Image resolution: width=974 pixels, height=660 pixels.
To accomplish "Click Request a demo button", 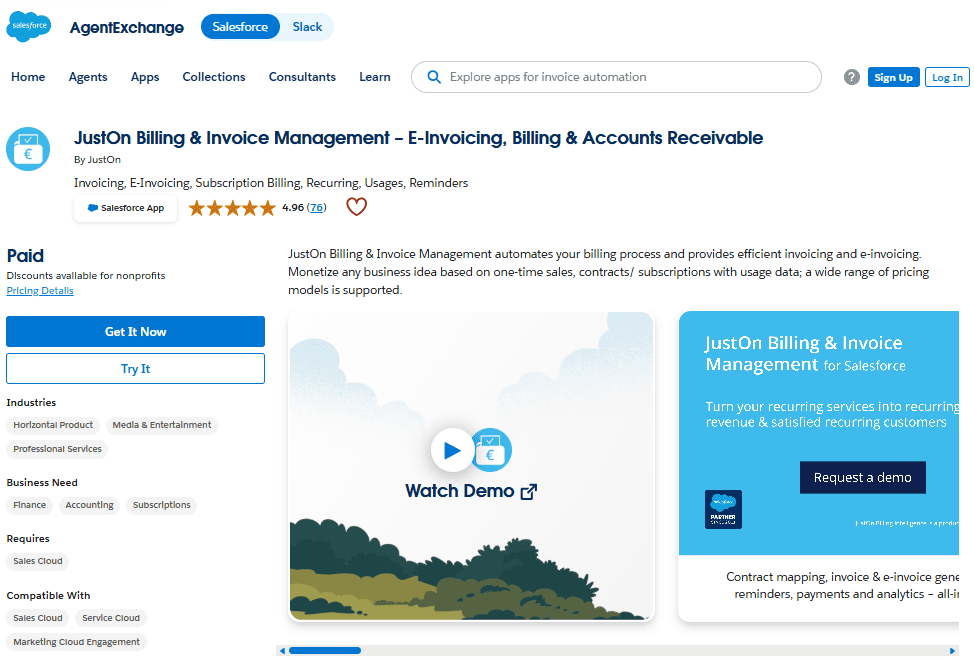I will tap(862, 477).
